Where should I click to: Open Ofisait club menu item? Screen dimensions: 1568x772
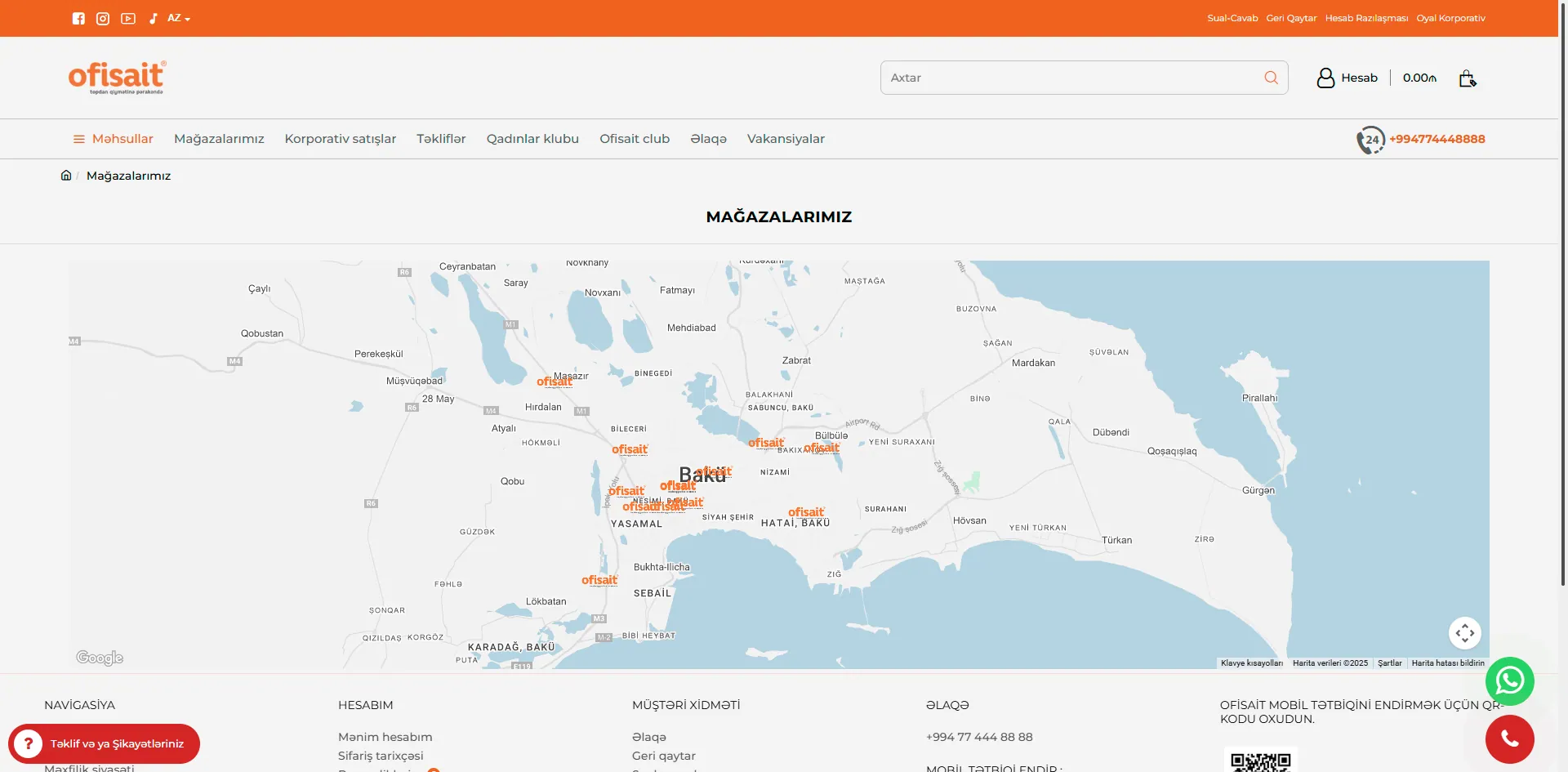click(635, 139)
